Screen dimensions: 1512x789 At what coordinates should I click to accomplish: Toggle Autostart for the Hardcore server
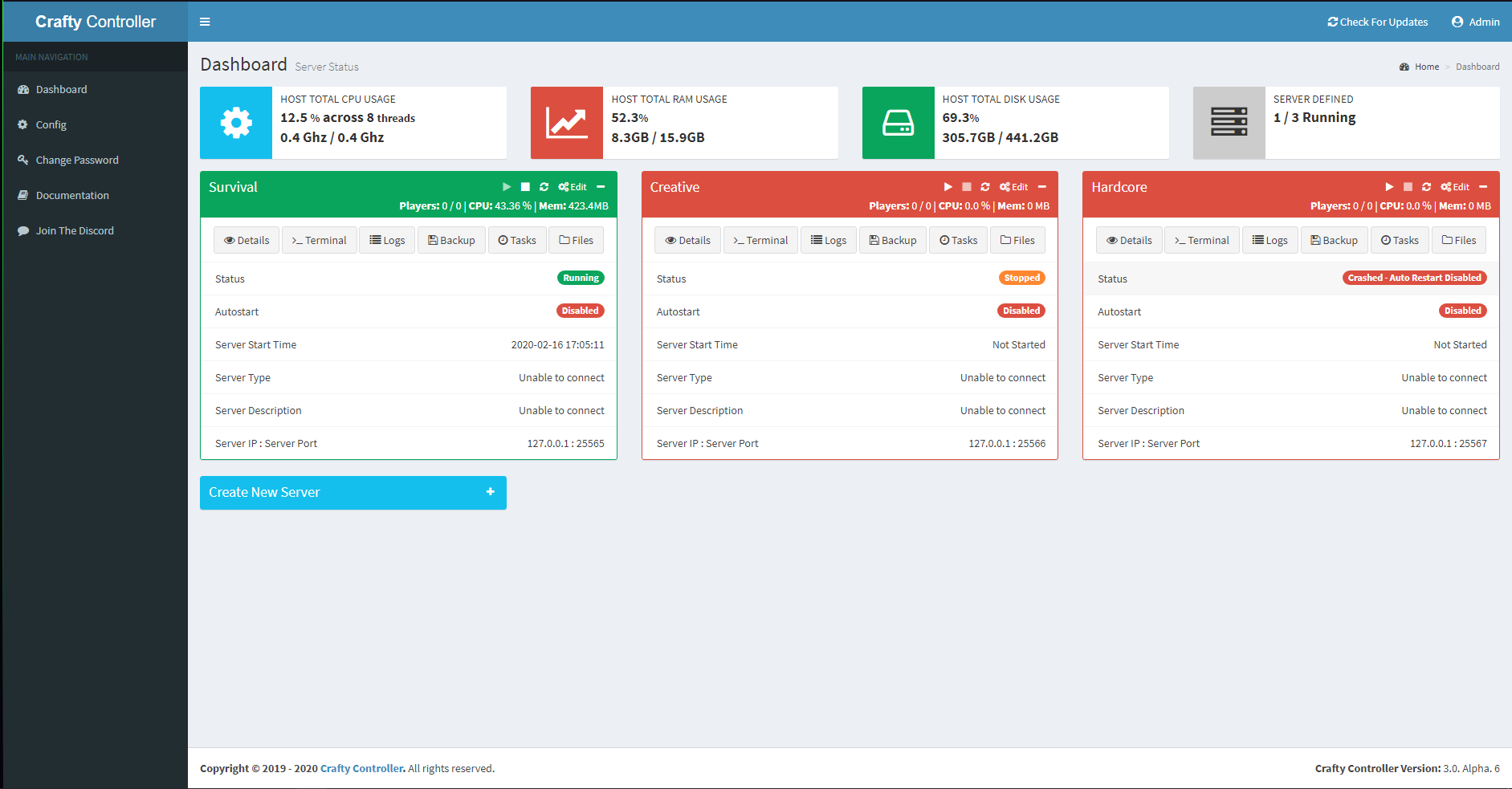click(1462, 311)
